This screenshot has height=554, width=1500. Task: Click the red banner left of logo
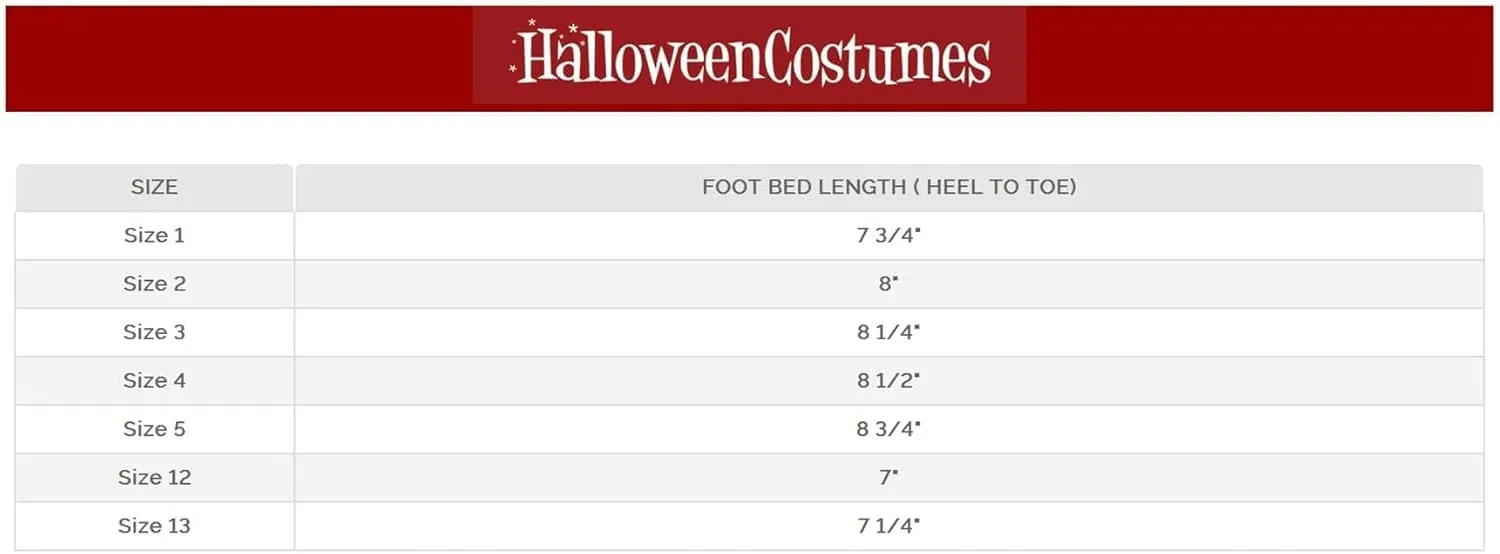[240, 58]
